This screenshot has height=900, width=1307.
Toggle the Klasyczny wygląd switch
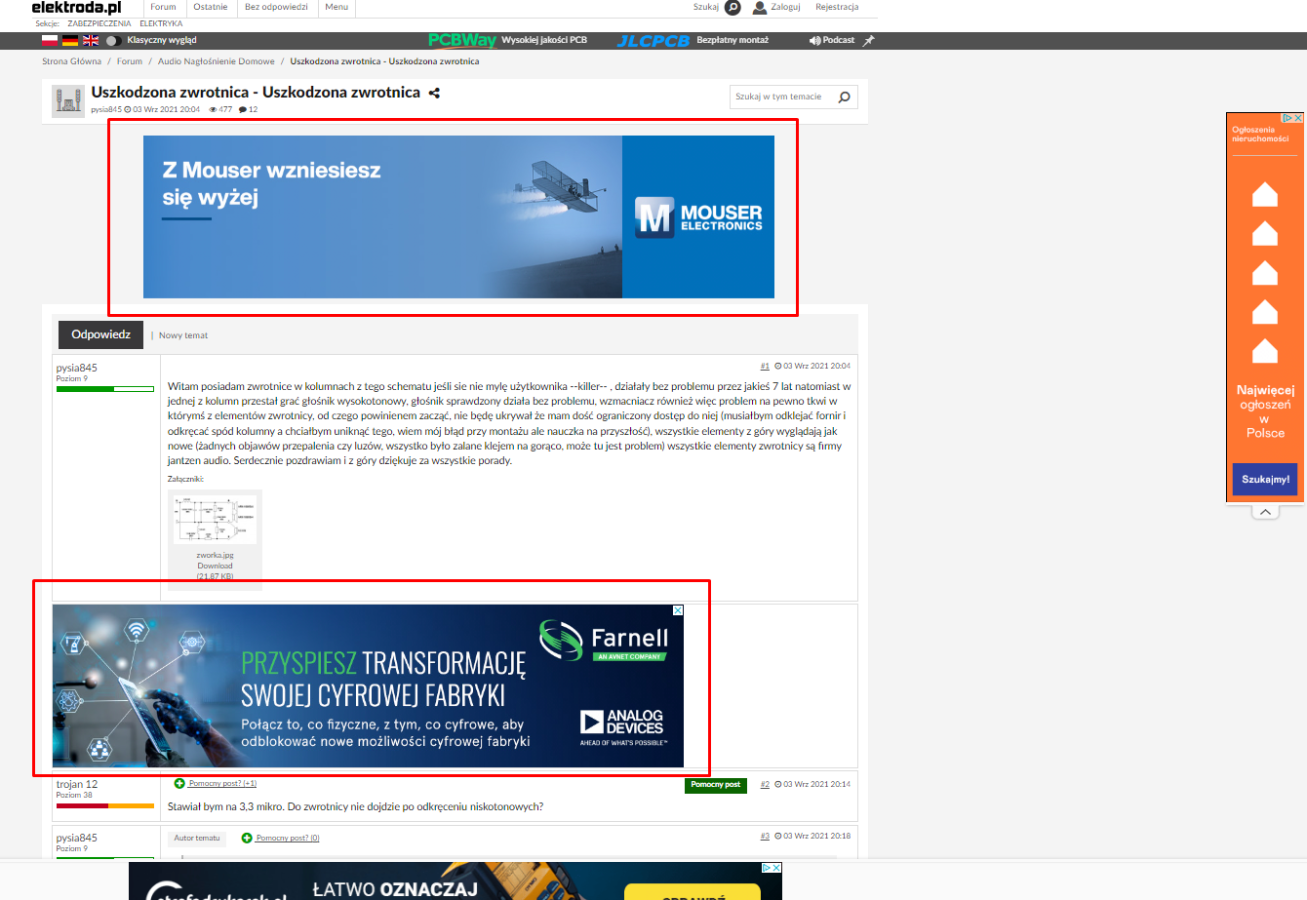pyautogui.click(x=114, y=41)
